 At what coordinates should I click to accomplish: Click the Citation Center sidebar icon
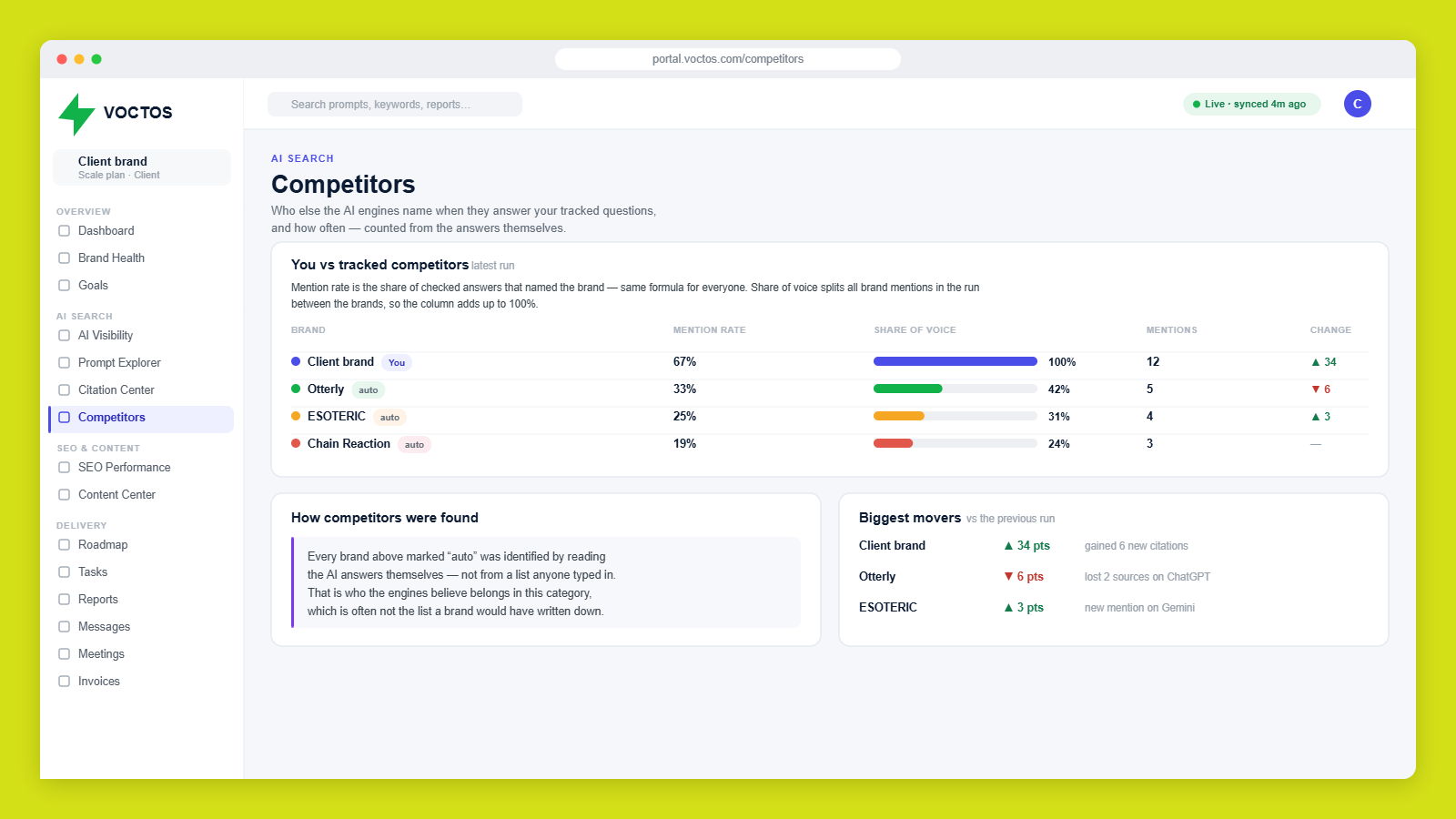tap(64, 390)
